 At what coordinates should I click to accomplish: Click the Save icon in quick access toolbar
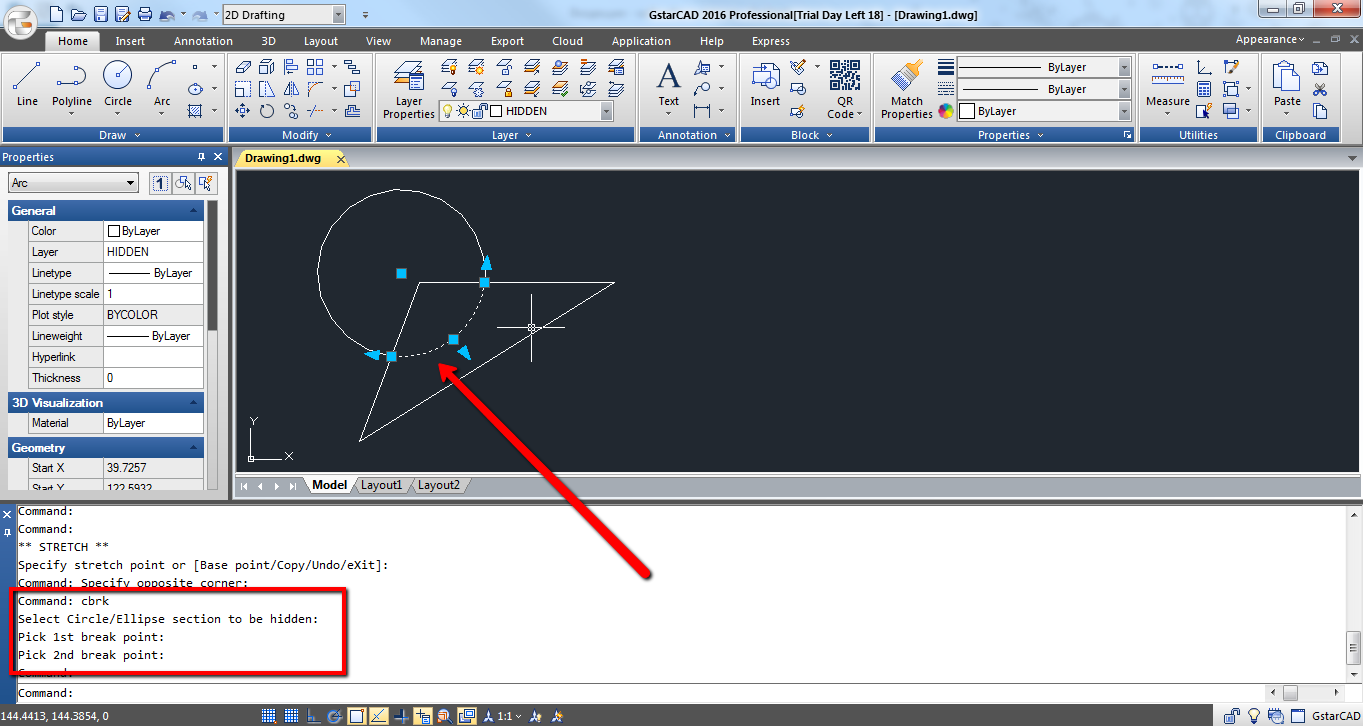[x=100, y=15]
